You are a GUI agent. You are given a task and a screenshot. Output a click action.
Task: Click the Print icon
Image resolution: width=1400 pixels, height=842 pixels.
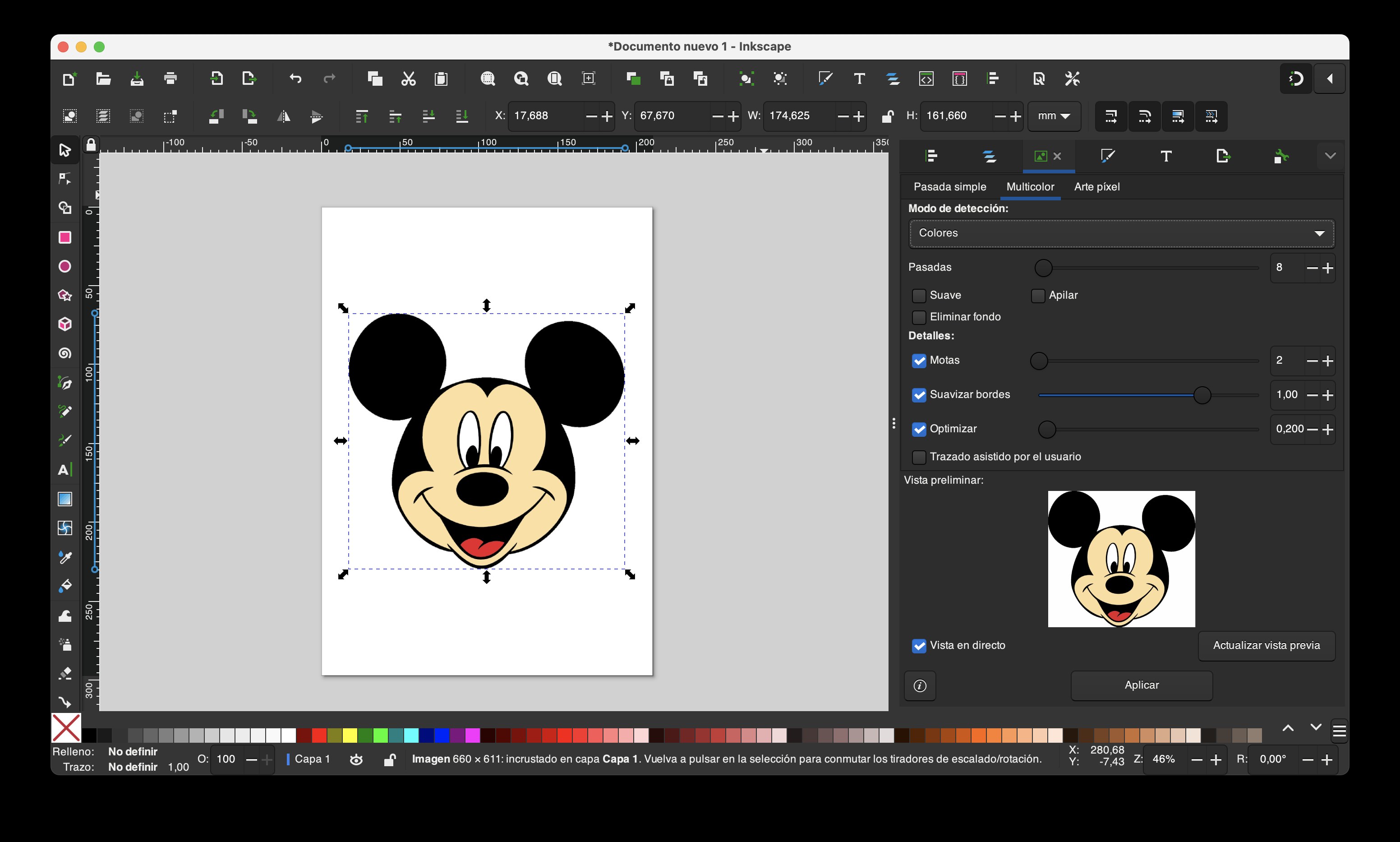click(x=170, y=79)
